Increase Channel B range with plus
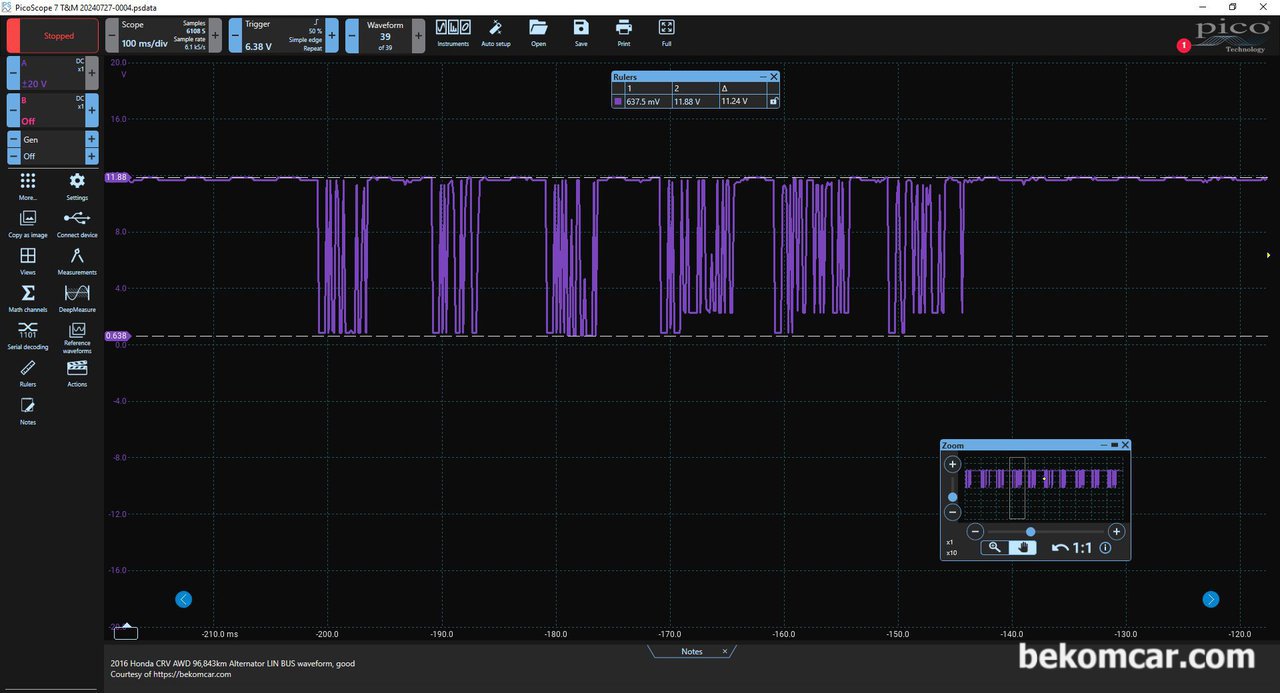This screenshot has height=693, width=1280. click(92, 110)
